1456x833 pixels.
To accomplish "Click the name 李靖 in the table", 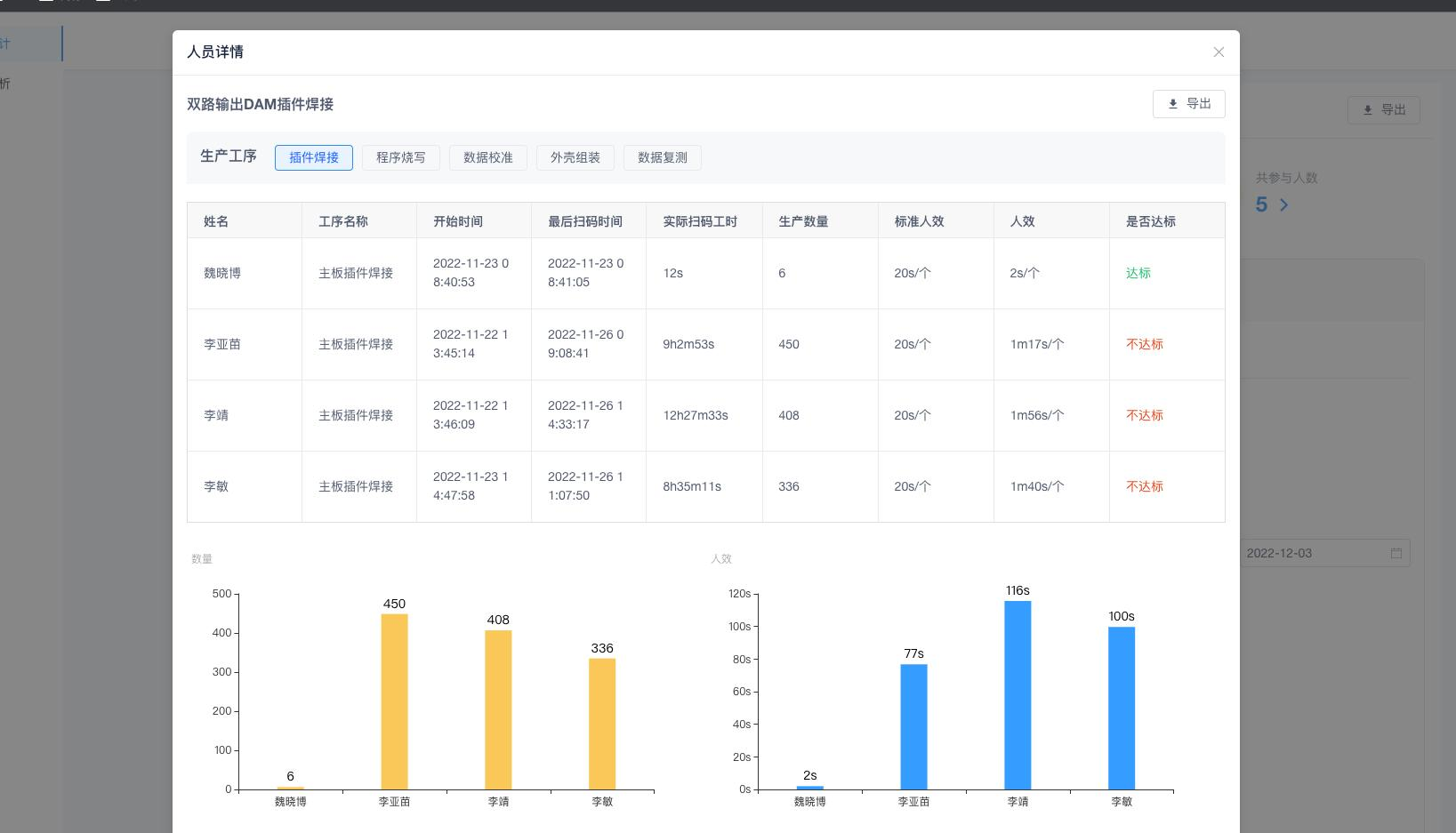I will pyautogui.click(x=216, y=415).
